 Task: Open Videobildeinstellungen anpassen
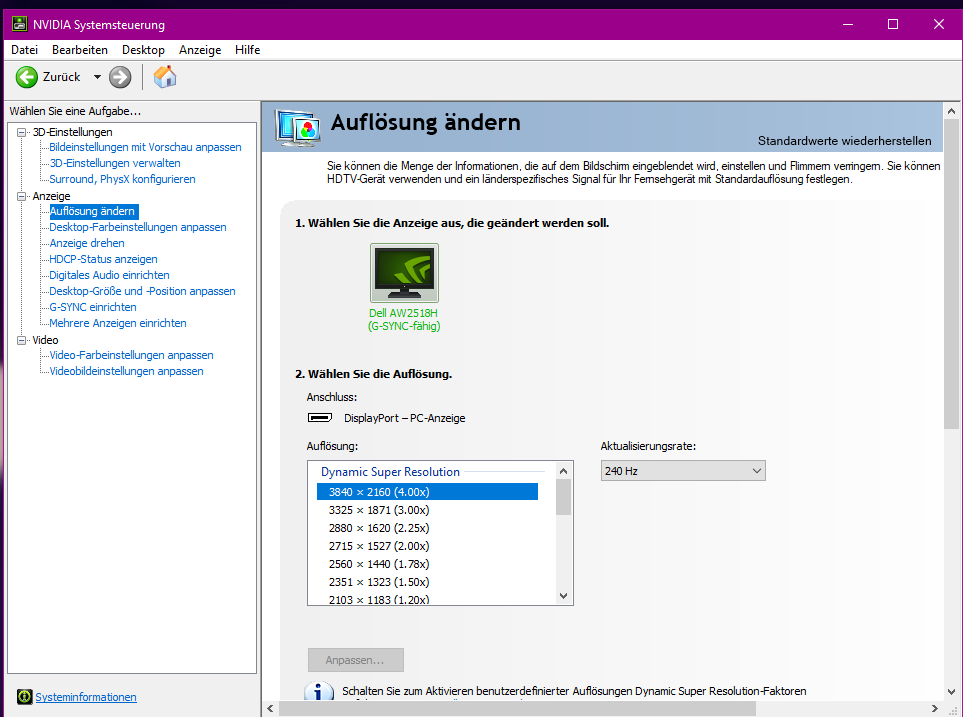click(127, 370)
